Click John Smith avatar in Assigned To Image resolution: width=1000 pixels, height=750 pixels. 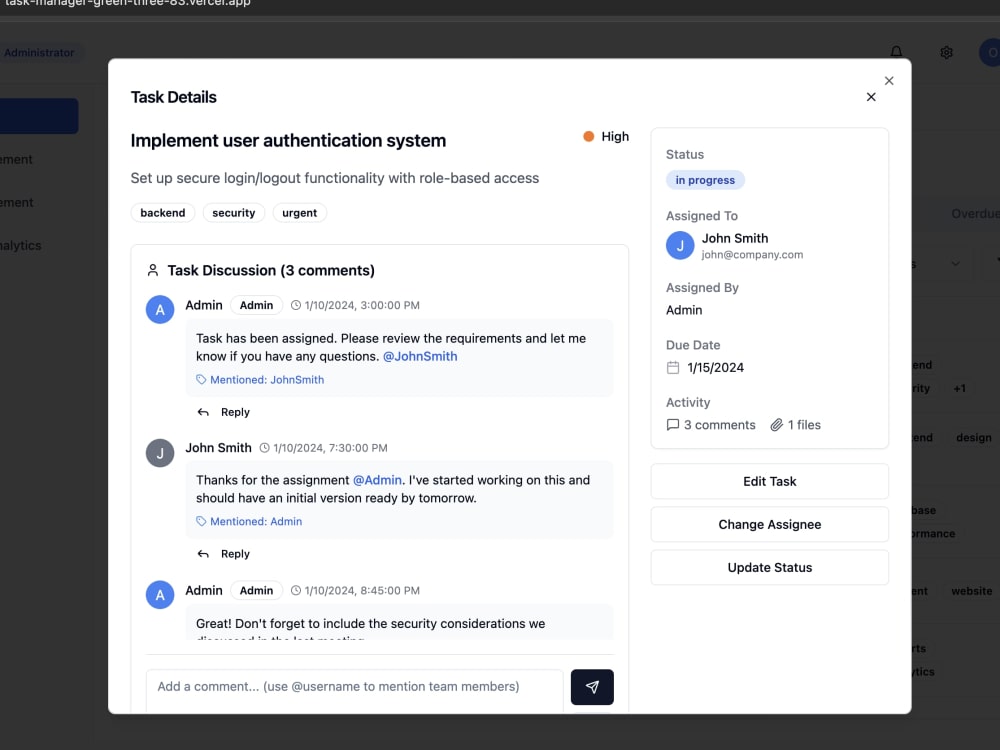(x=680, y=246)
